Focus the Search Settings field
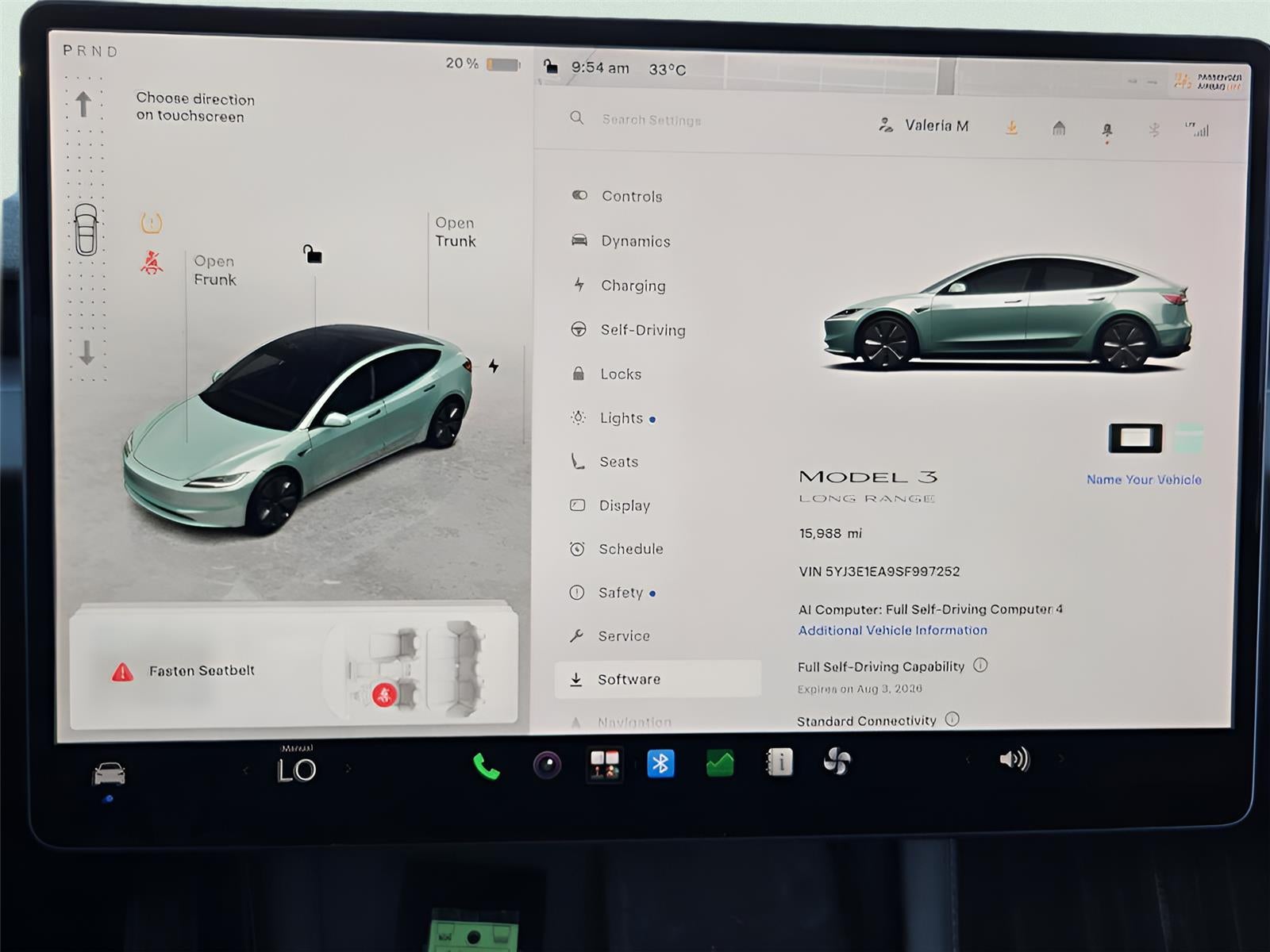This screenshot has width=1270, height=952. pos(651,120)
